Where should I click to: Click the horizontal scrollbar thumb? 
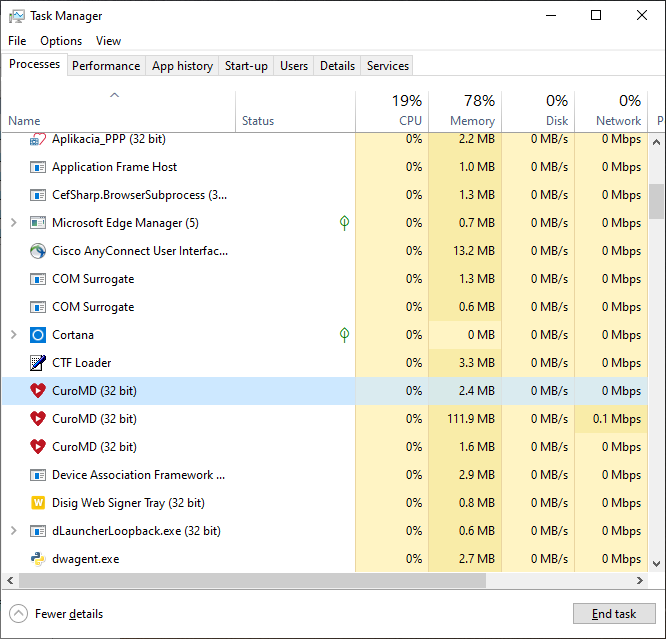[252, 580]
